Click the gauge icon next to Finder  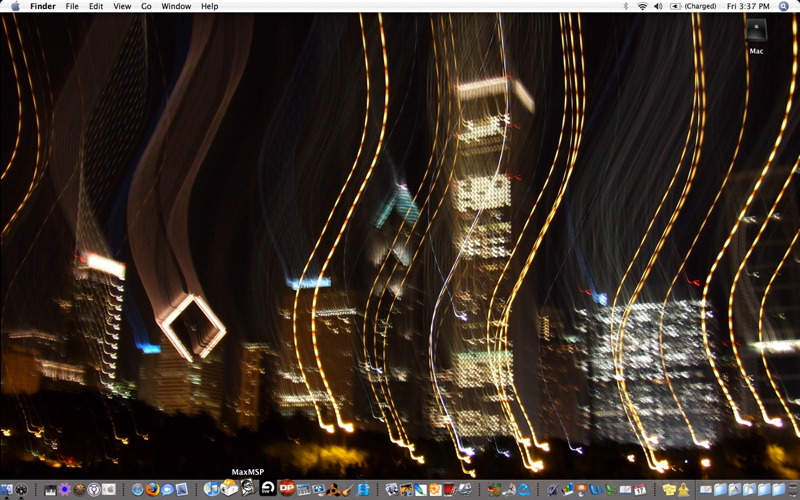click(x=21, y=490)
